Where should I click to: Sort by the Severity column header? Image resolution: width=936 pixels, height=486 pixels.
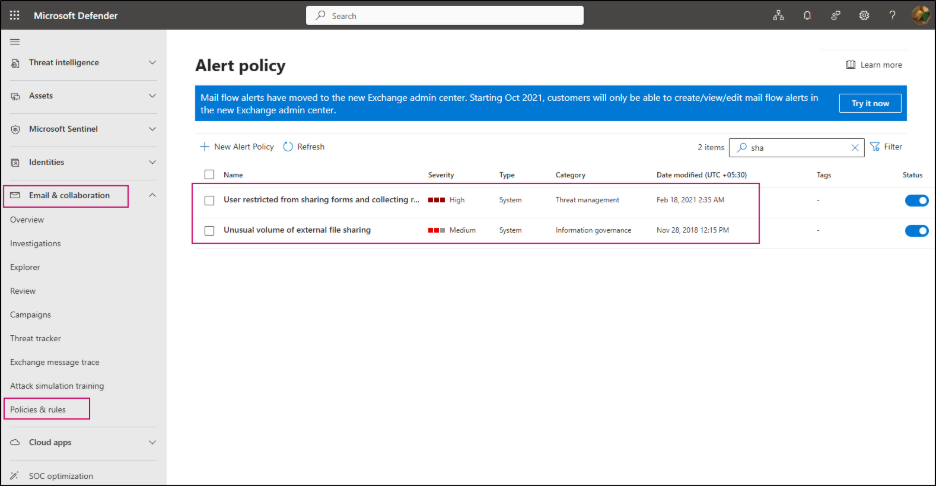[441, 175]
